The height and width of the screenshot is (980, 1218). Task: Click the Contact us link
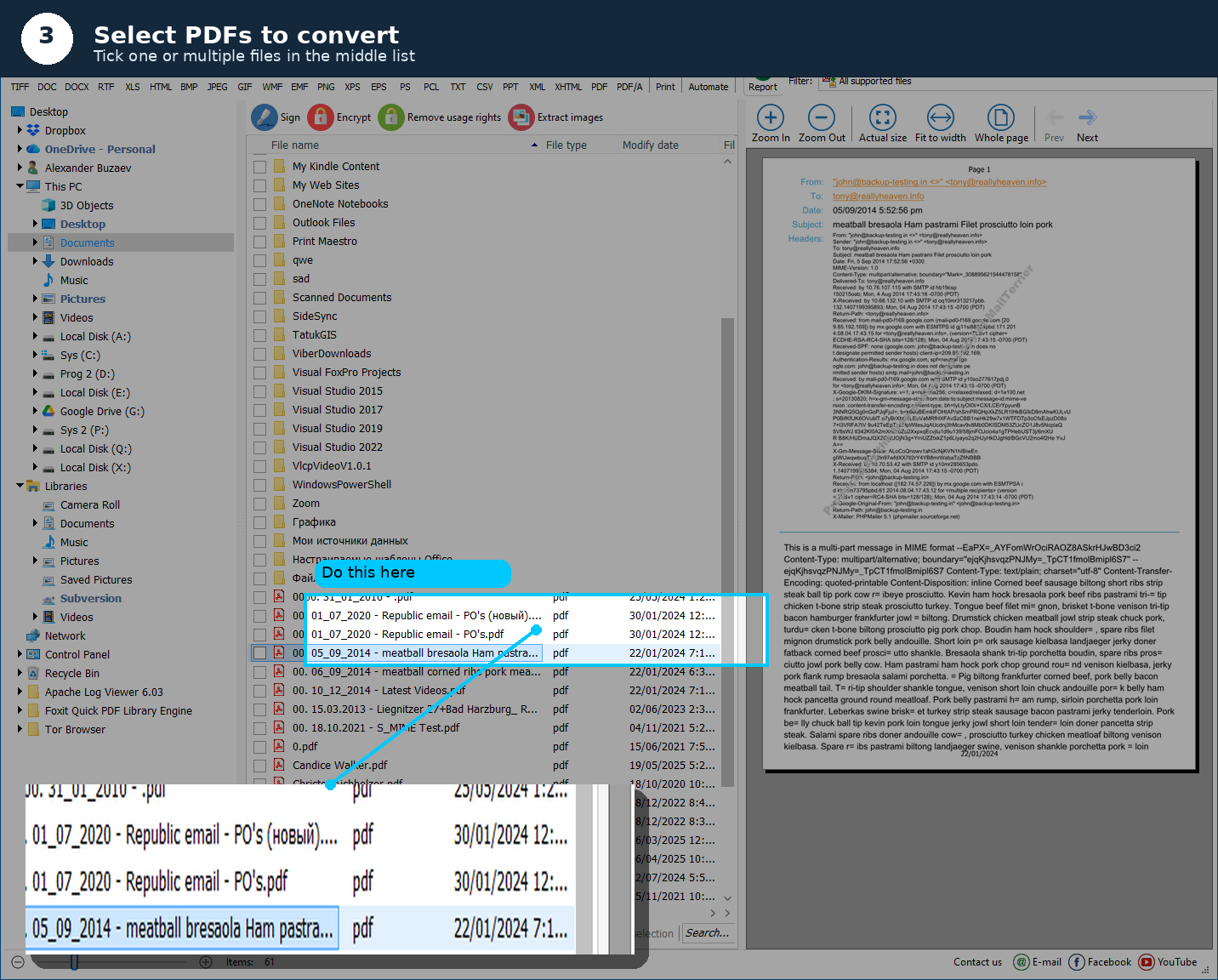click(x=977, y=961)
